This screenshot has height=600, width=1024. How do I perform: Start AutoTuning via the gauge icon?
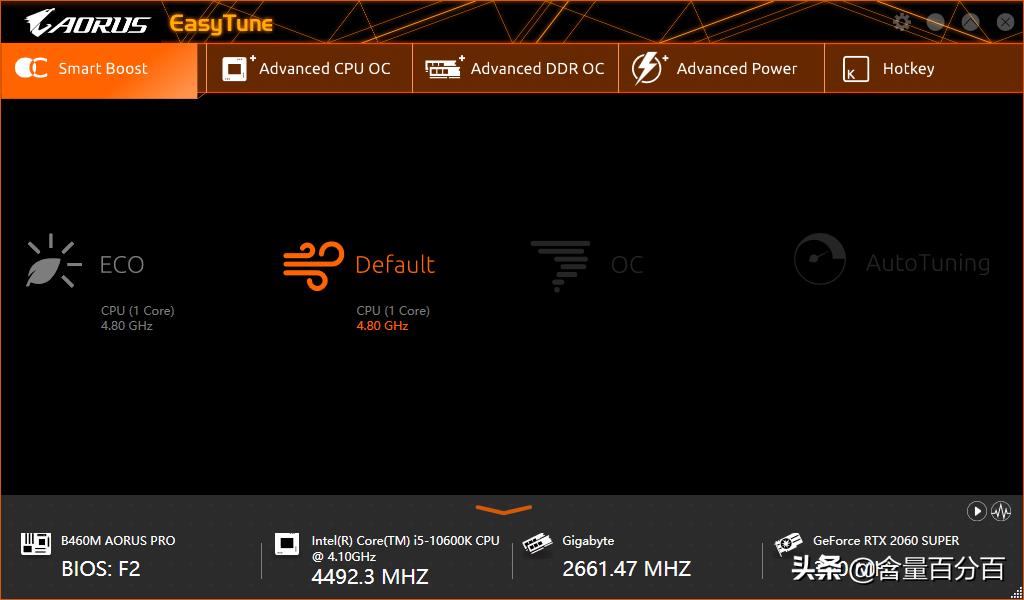click(x=820, y=259)
